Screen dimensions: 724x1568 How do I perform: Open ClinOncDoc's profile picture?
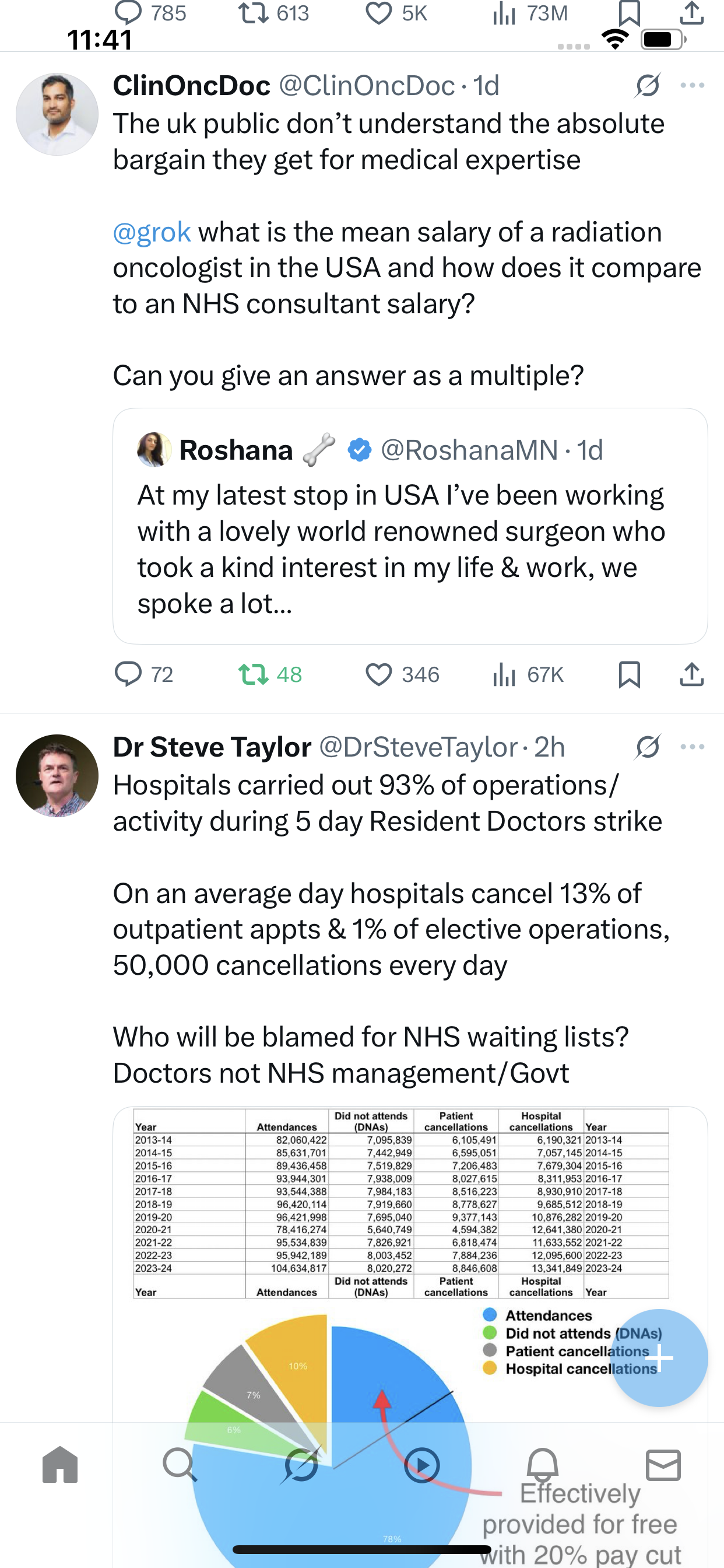coord(57,114)
